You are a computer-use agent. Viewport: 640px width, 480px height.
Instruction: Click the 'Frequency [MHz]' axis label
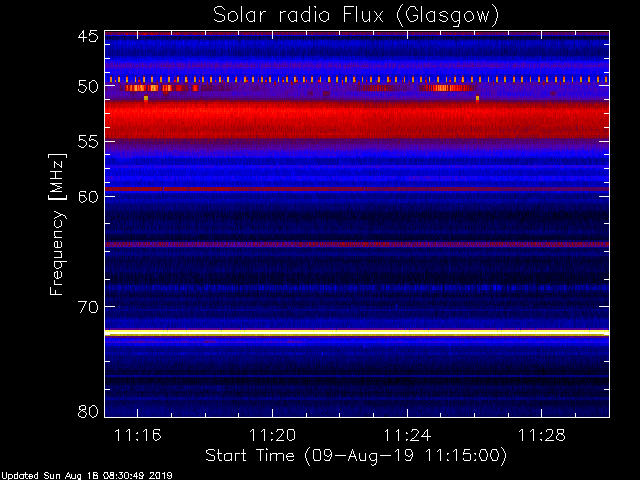coord(57,224)
